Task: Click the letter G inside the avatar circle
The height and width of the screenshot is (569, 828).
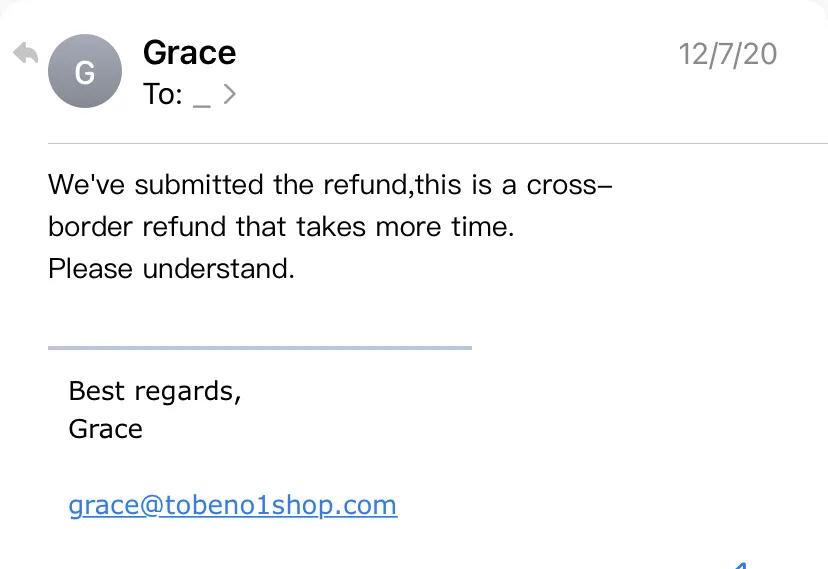Action: point(85,72)
